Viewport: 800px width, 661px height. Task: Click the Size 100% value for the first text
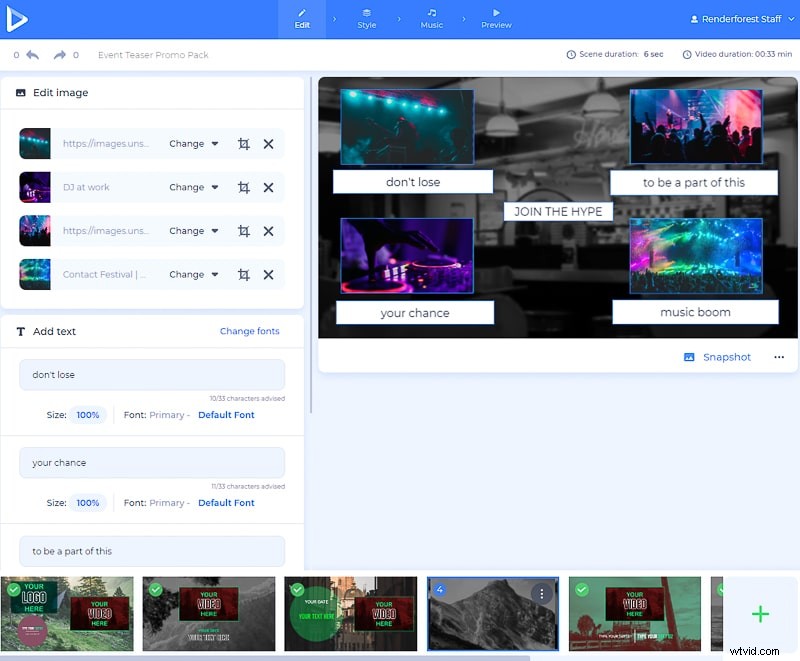88,415
